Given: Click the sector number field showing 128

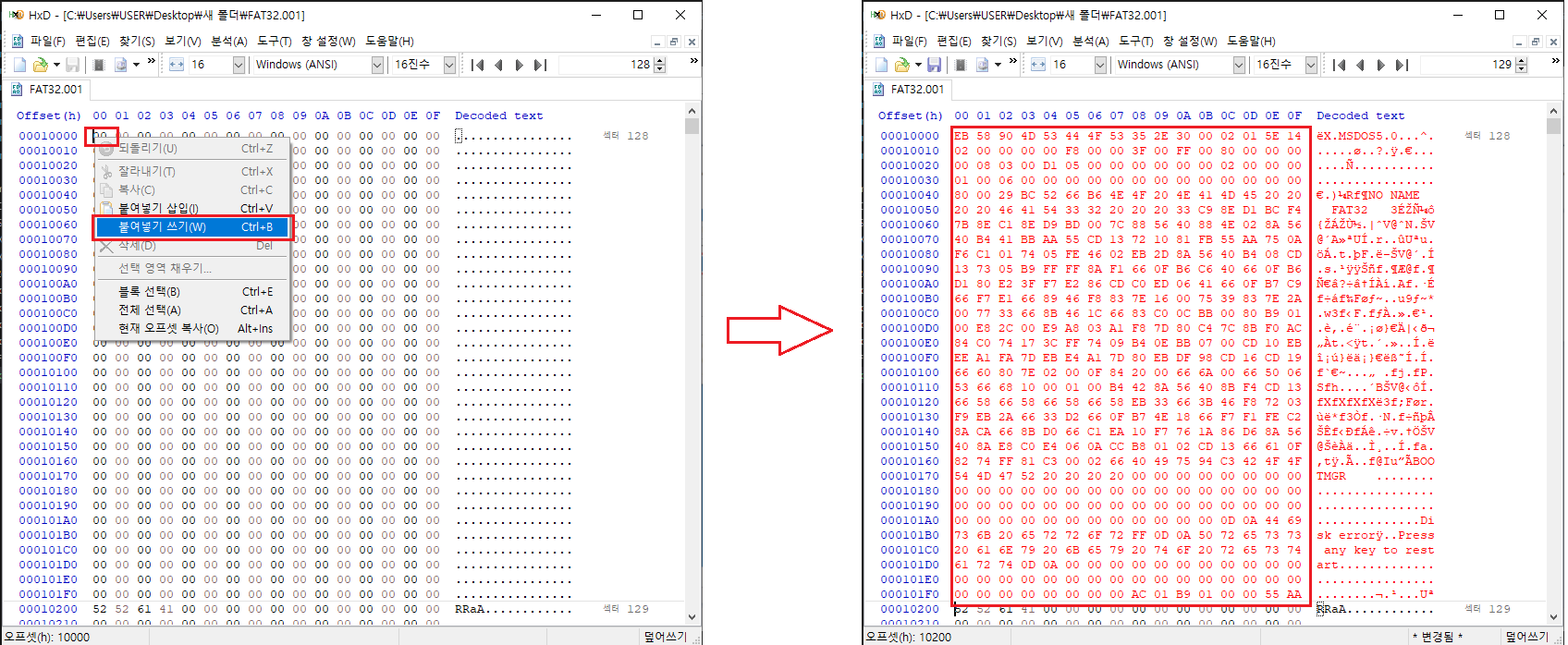Looking at the screenshot, I should 606,65.
